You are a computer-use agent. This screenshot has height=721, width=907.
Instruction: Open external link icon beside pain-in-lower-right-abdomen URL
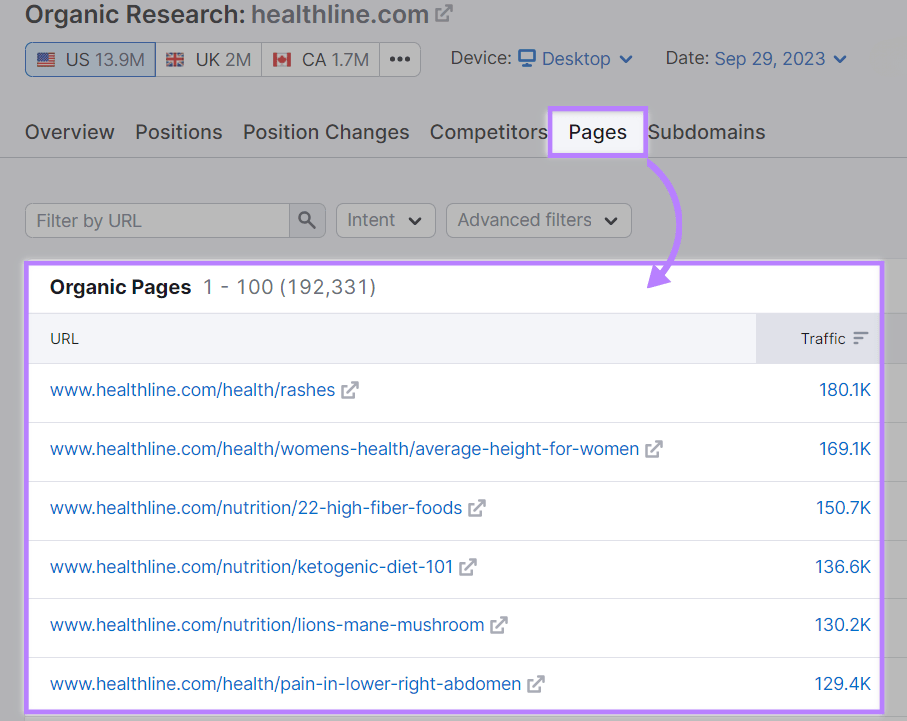pos(536,685)
